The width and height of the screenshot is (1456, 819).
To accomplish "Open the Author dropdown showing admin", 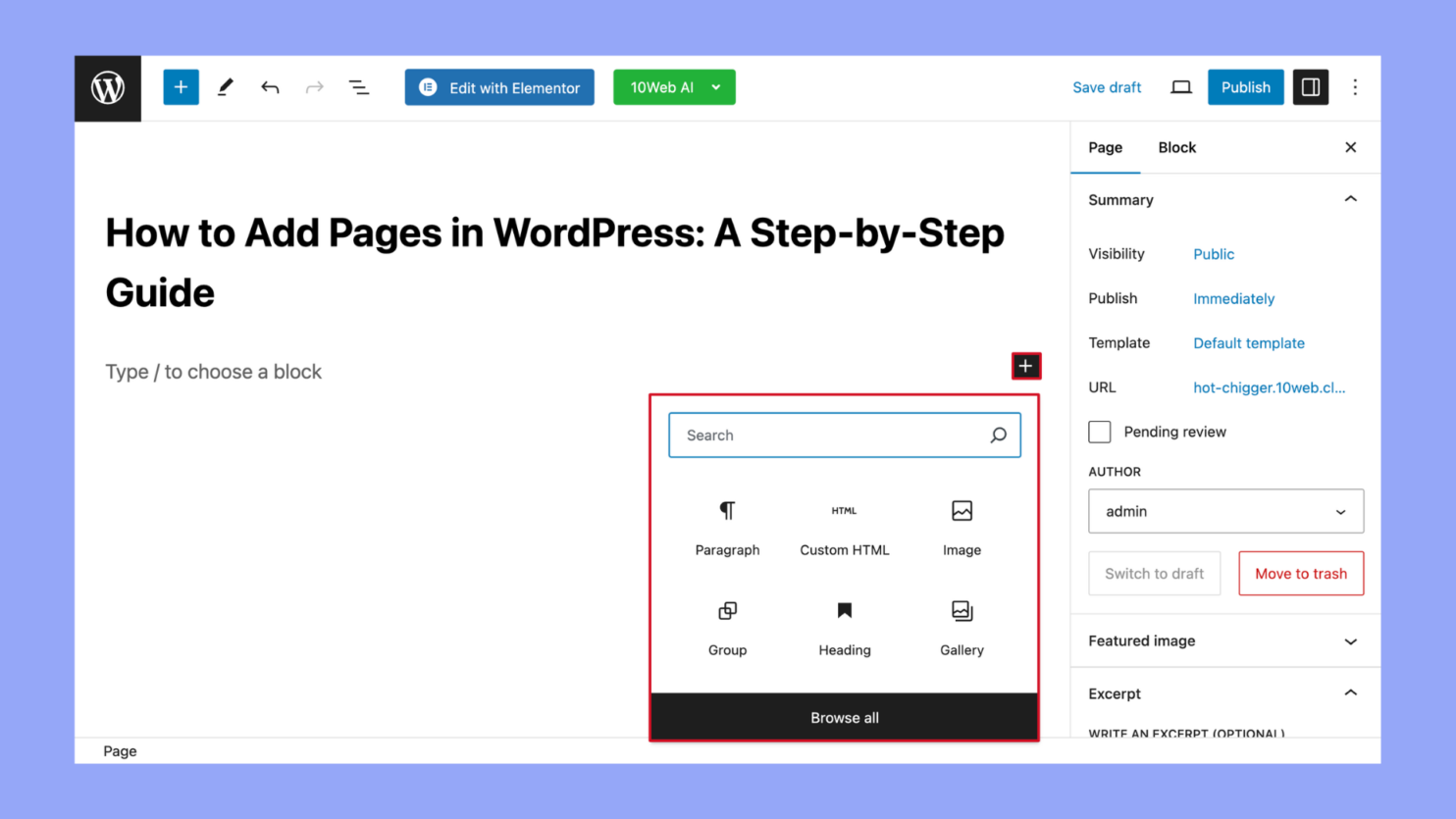I will pos(1224,511).
